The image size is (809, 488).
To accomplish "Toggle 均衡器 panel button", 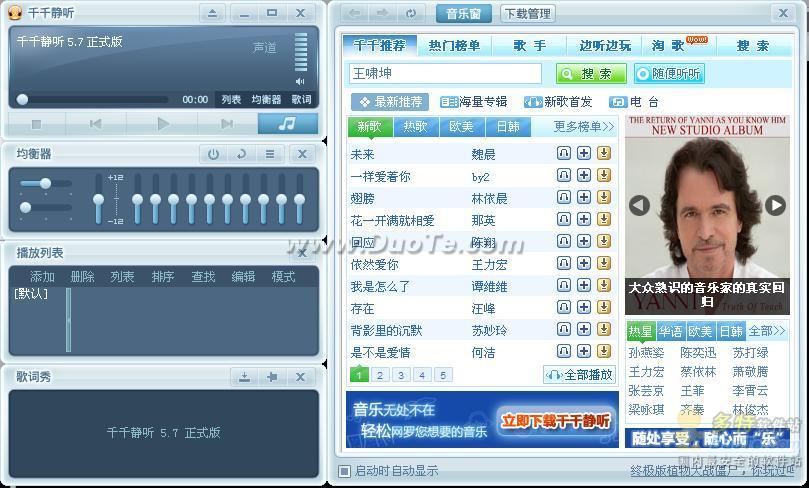I will [266, 100].
